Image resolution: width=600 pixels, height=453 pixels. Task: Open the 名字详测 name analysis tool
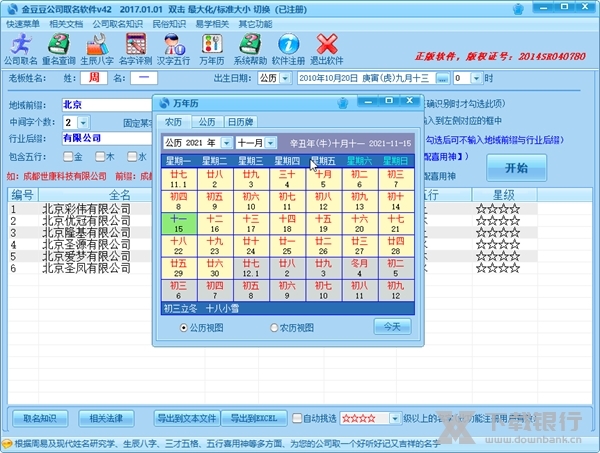[135, 49]
